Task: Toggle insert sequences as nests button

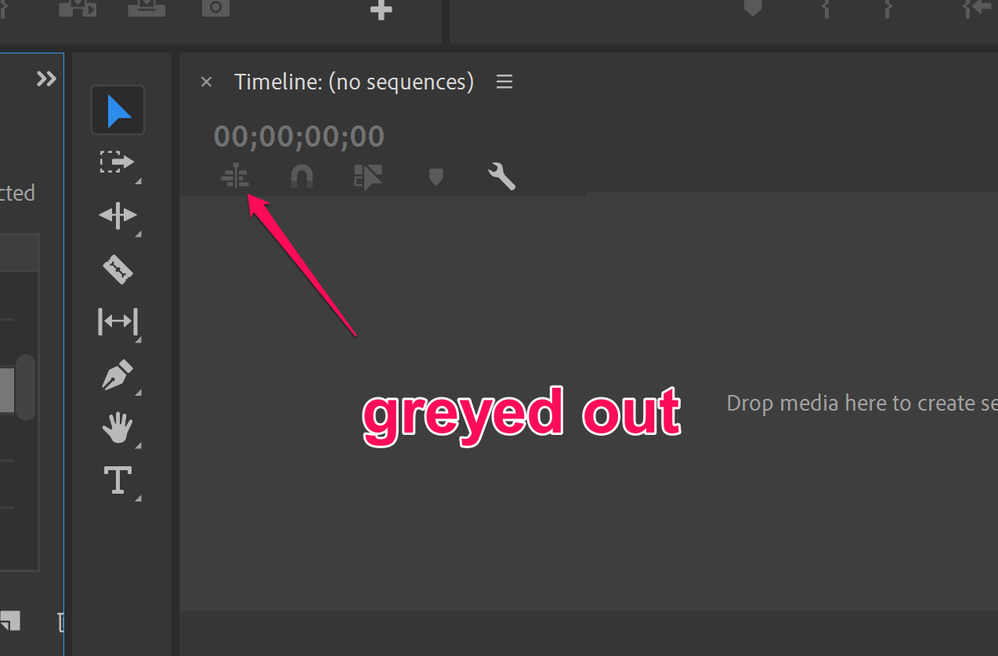Action: (235, 176)
